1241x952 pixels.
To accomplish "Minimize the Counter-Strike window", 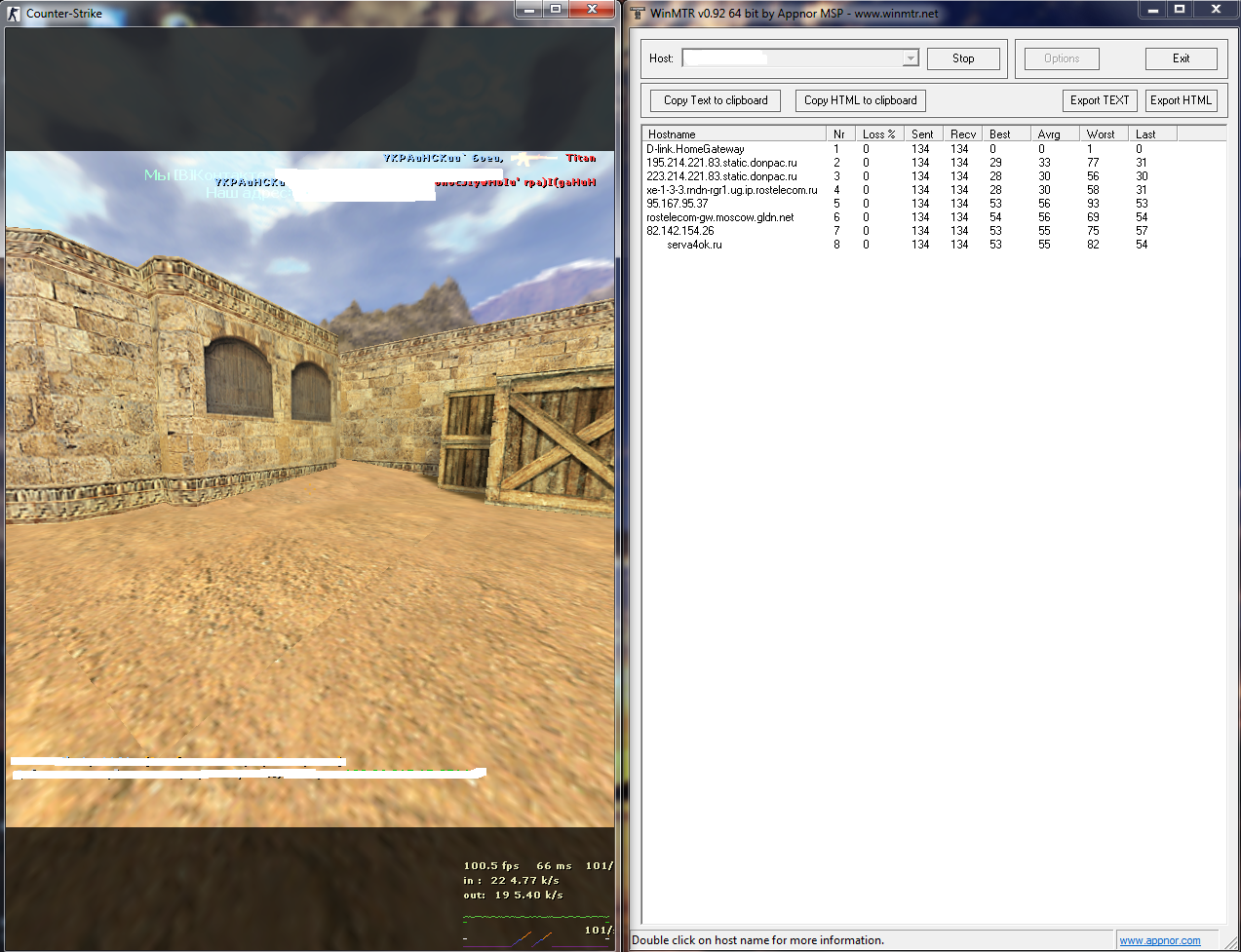I will 529,9.
